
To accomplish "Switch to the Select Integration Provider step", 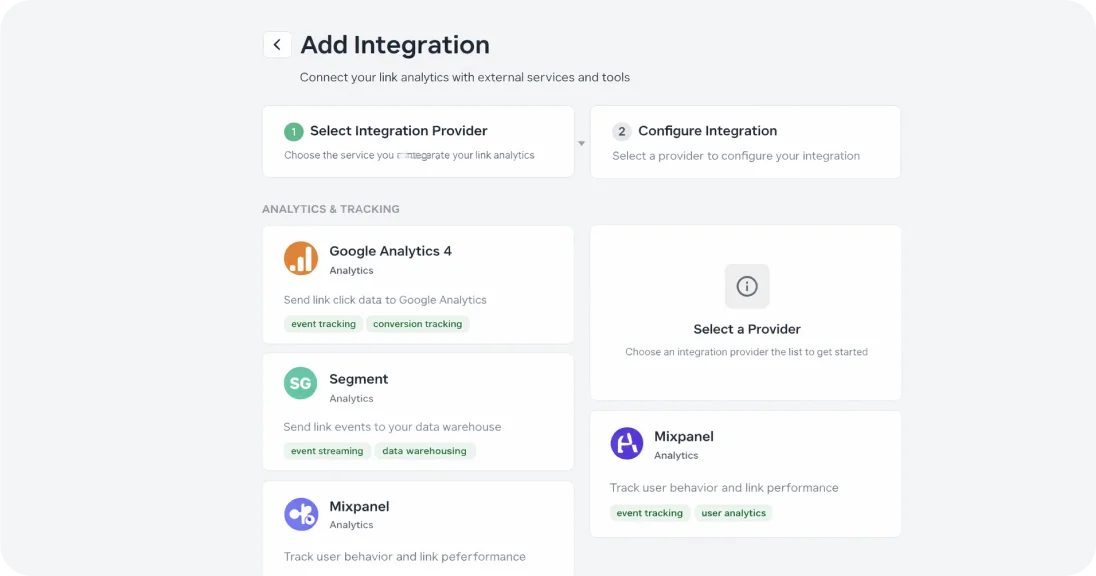I will coord(418,141).
